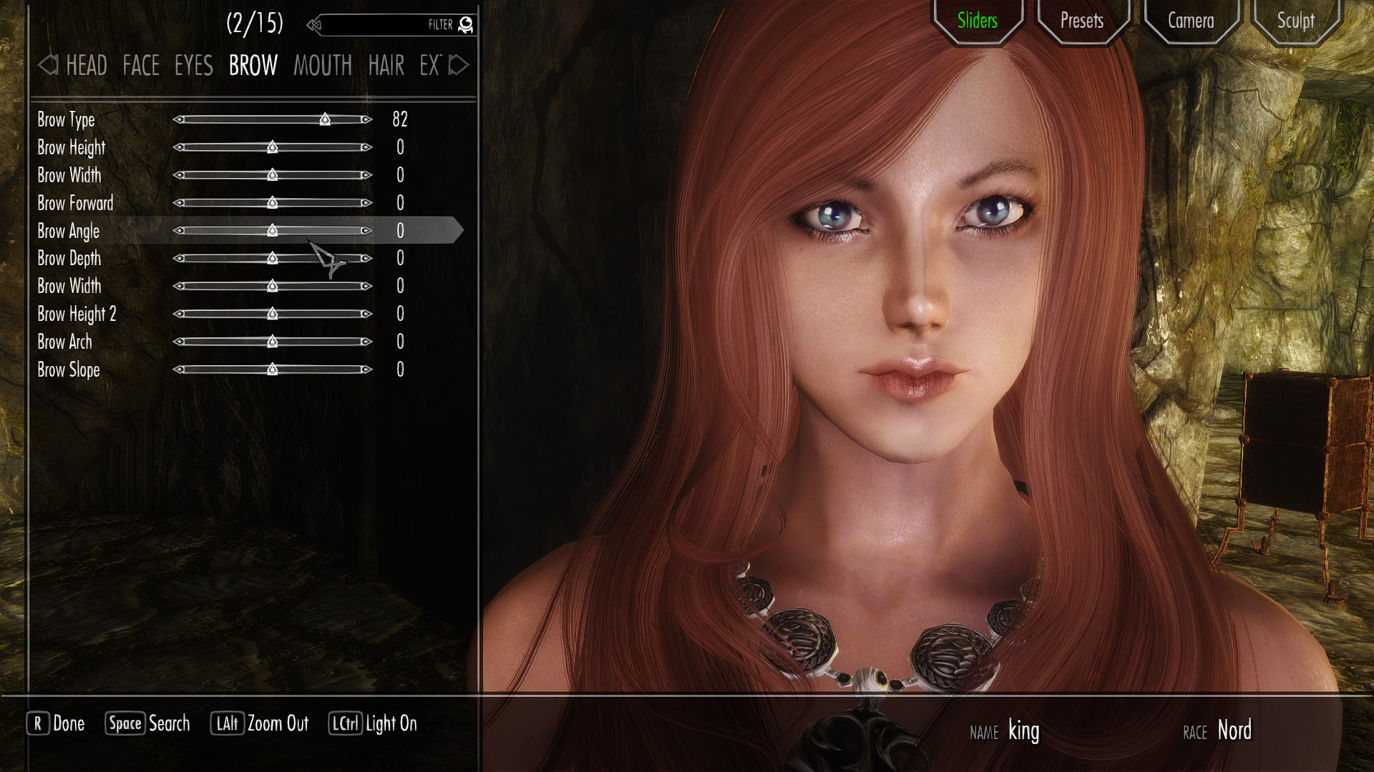Click the Brow Type slider handle
Screen dimensions: 1374x772
(325, 120)
